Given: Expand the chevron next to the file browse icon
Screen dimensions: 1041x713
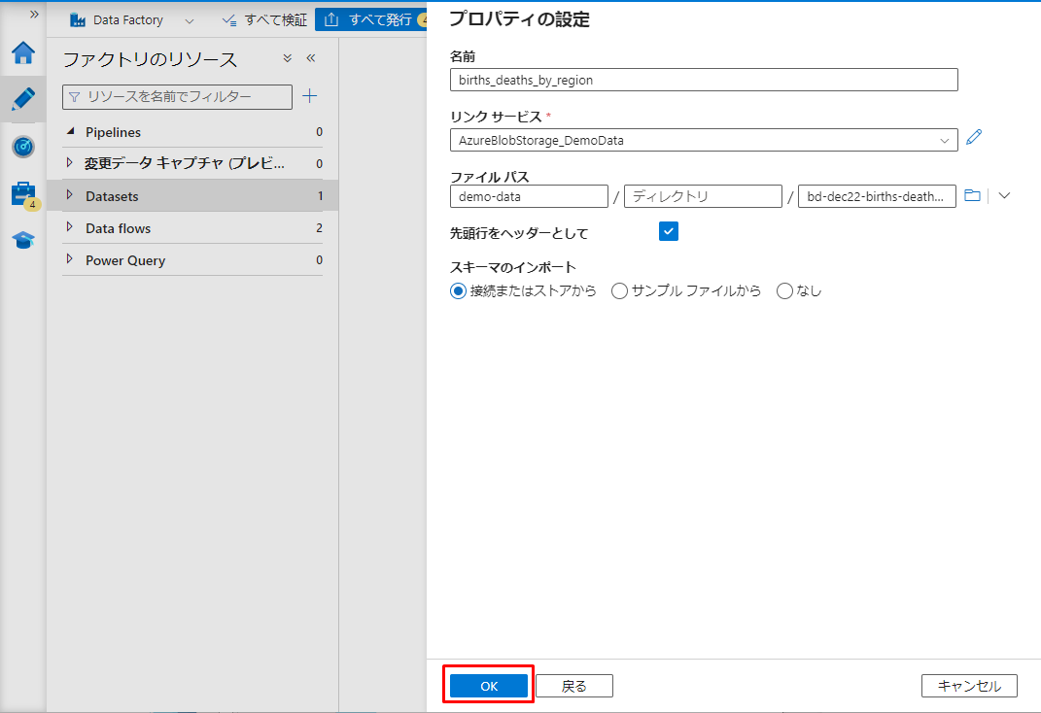Looking at the screenshot, I should tap(1005, 196).
